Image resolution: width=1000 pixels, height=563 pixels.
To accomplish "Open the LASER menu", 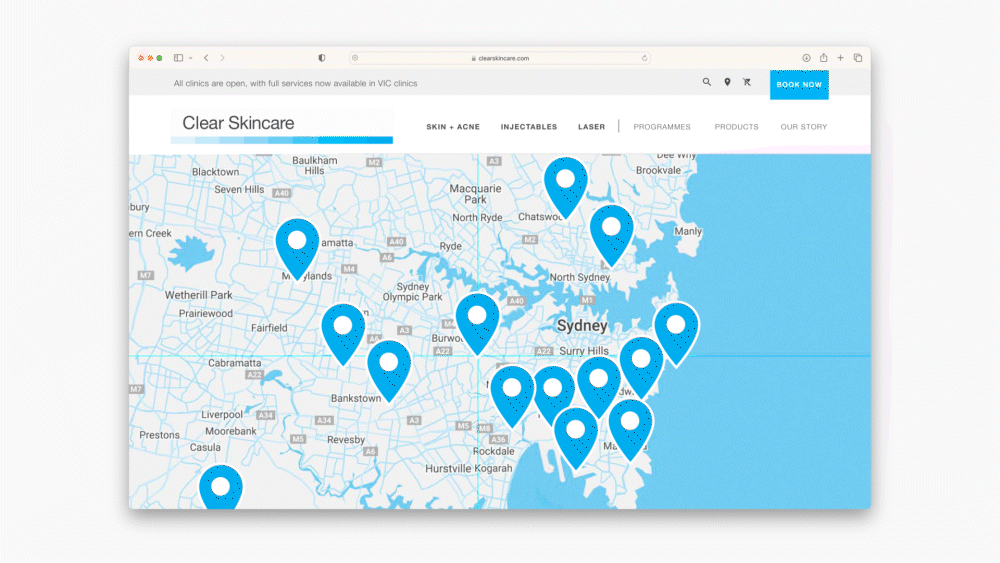I will (591, 127).
